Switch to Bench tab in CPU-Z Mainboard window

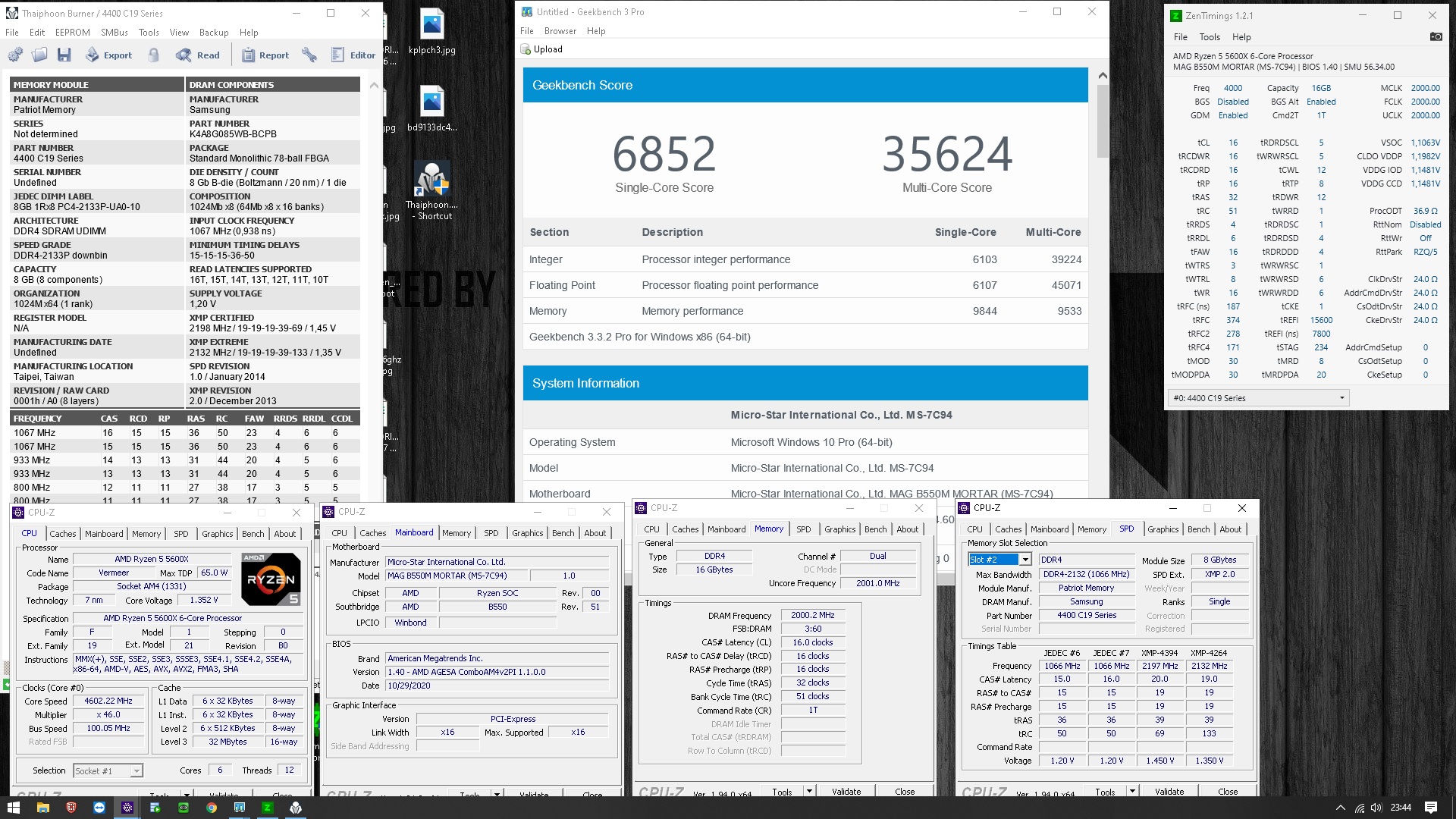[x=563, y=533]
